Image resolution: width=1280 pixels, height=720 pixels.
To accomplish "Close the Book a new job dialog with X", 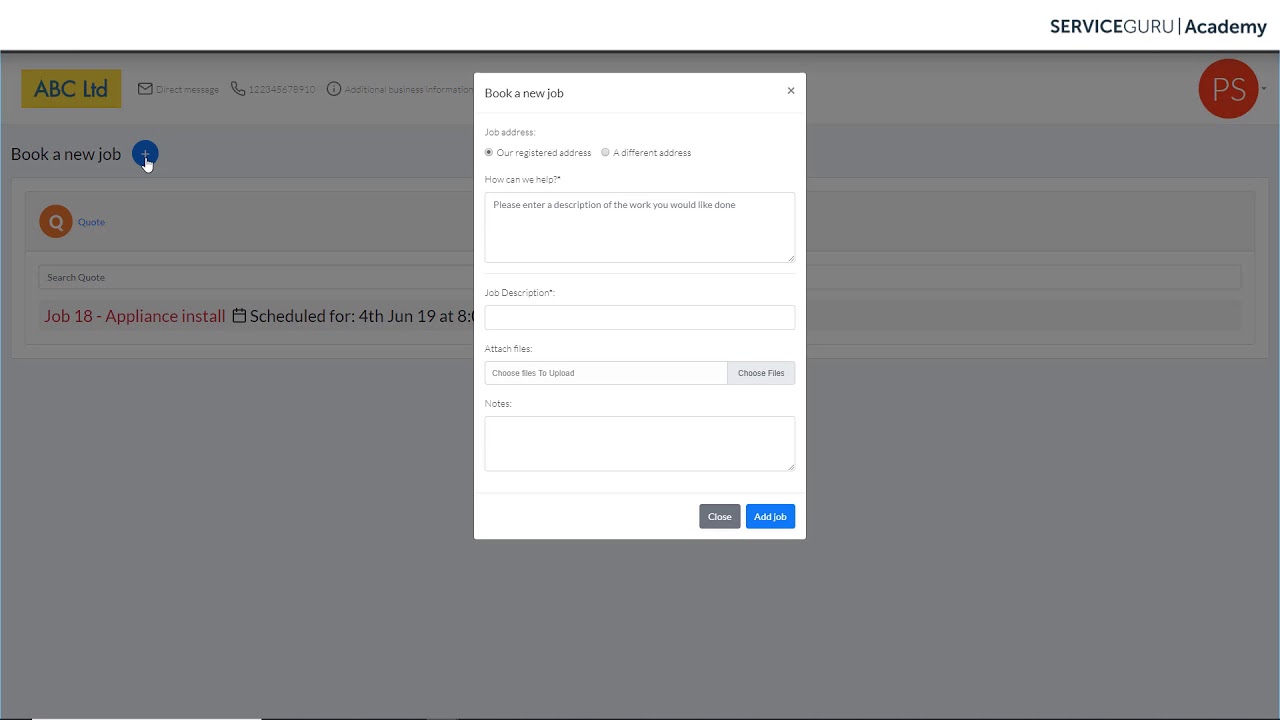I will pyautogui.click(x=791, y=91).
